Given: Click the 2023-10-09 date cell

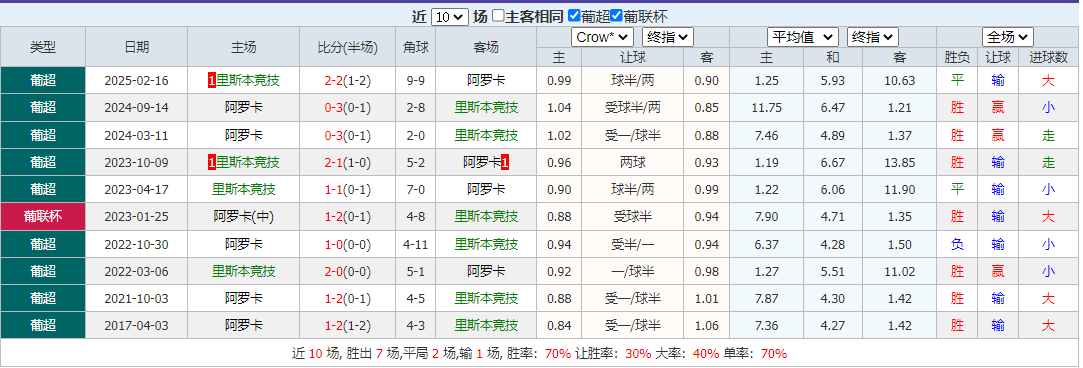Looking at the screenshot, I should pos(136,162).
